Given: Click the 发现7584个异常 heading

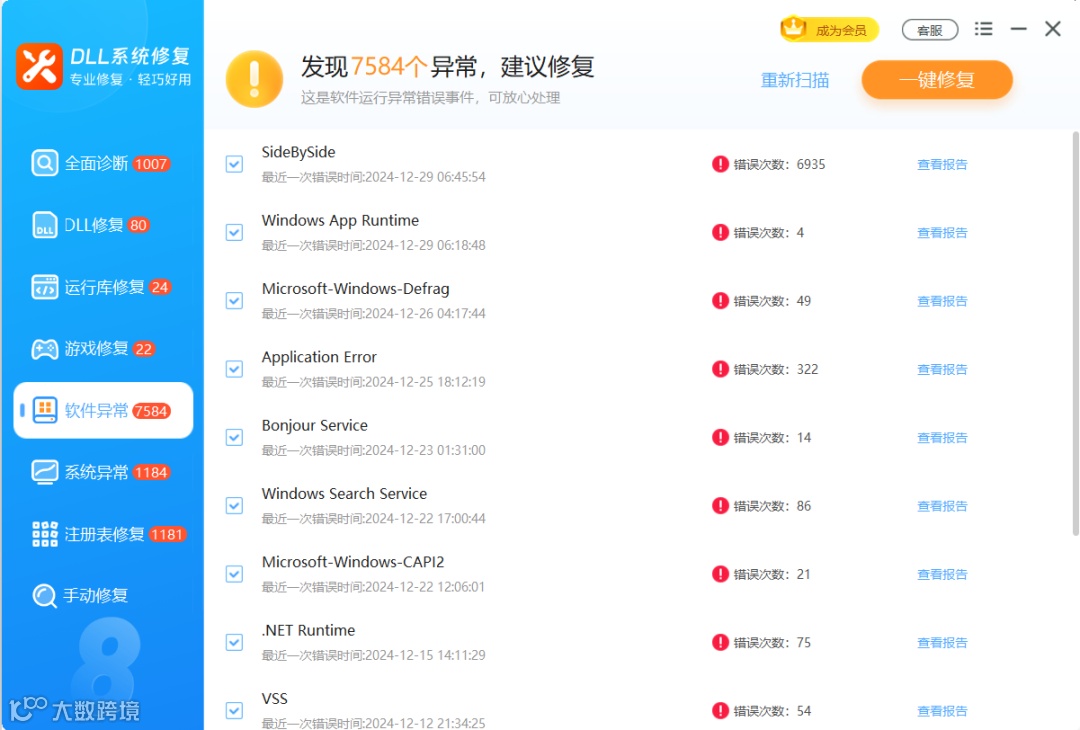Looking at the screenshot, I should [x=447, y=67].
